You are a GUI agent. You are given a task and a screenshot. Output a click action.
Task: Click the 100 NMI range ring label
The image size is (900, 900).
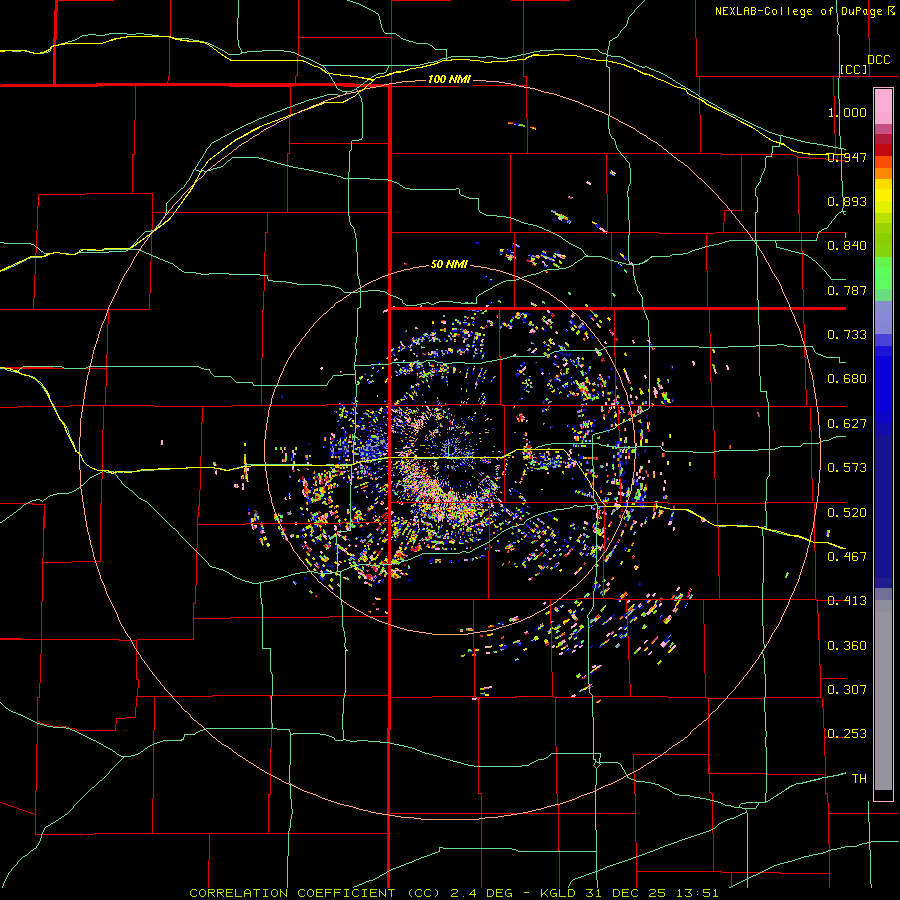(449, 79)
